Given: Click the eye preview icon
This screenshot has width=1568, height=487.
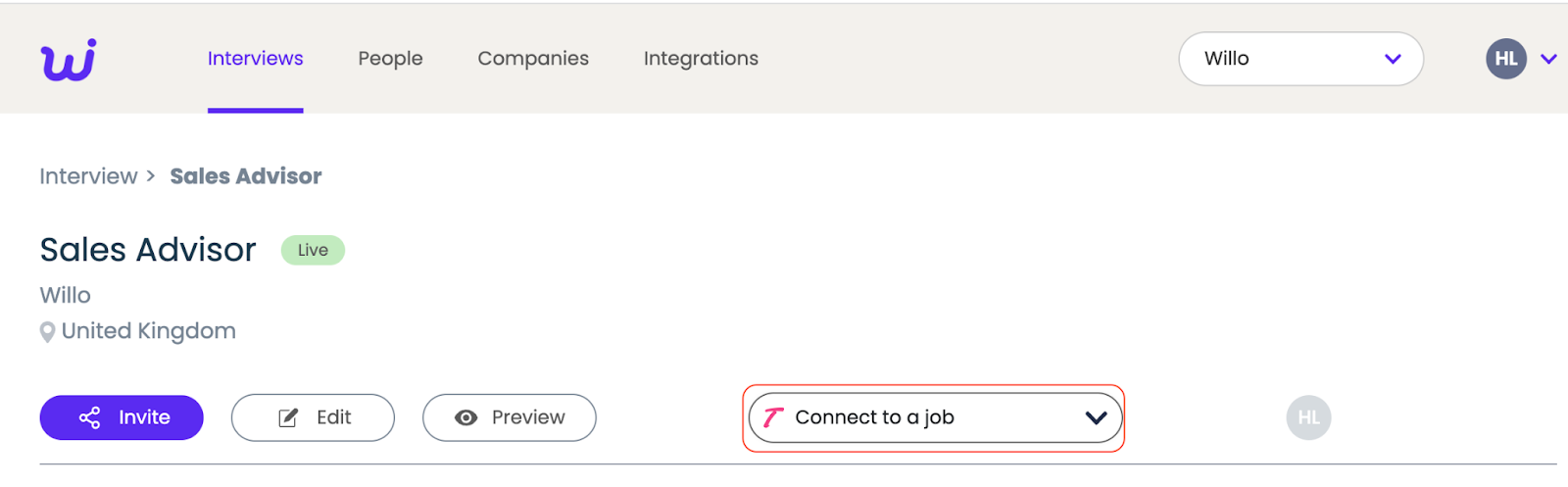Looking at the screenshot, I should click(x=466, y=418).
